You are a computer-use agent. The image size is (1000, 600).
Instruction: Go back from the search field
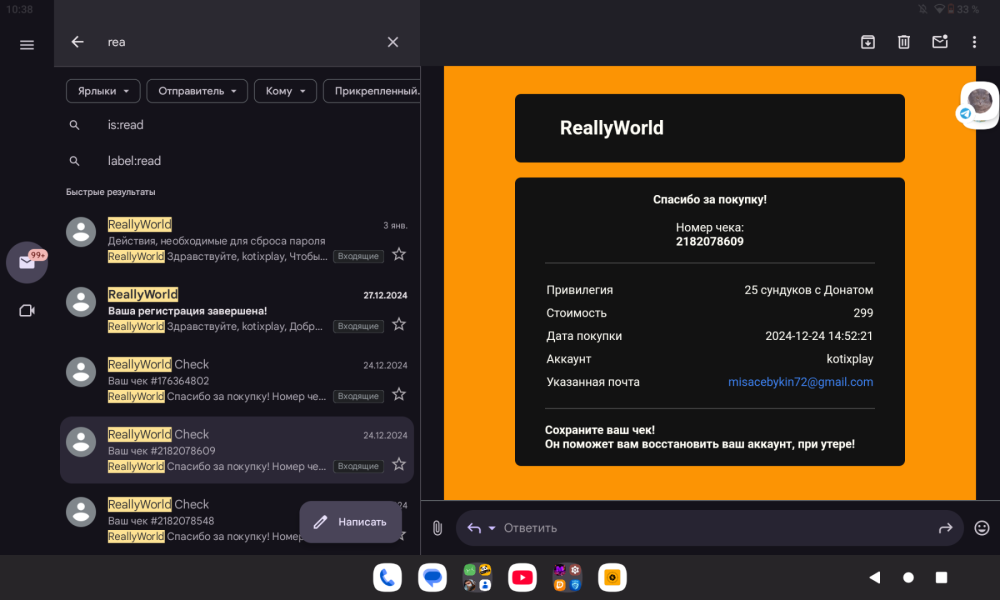(77, 42)
